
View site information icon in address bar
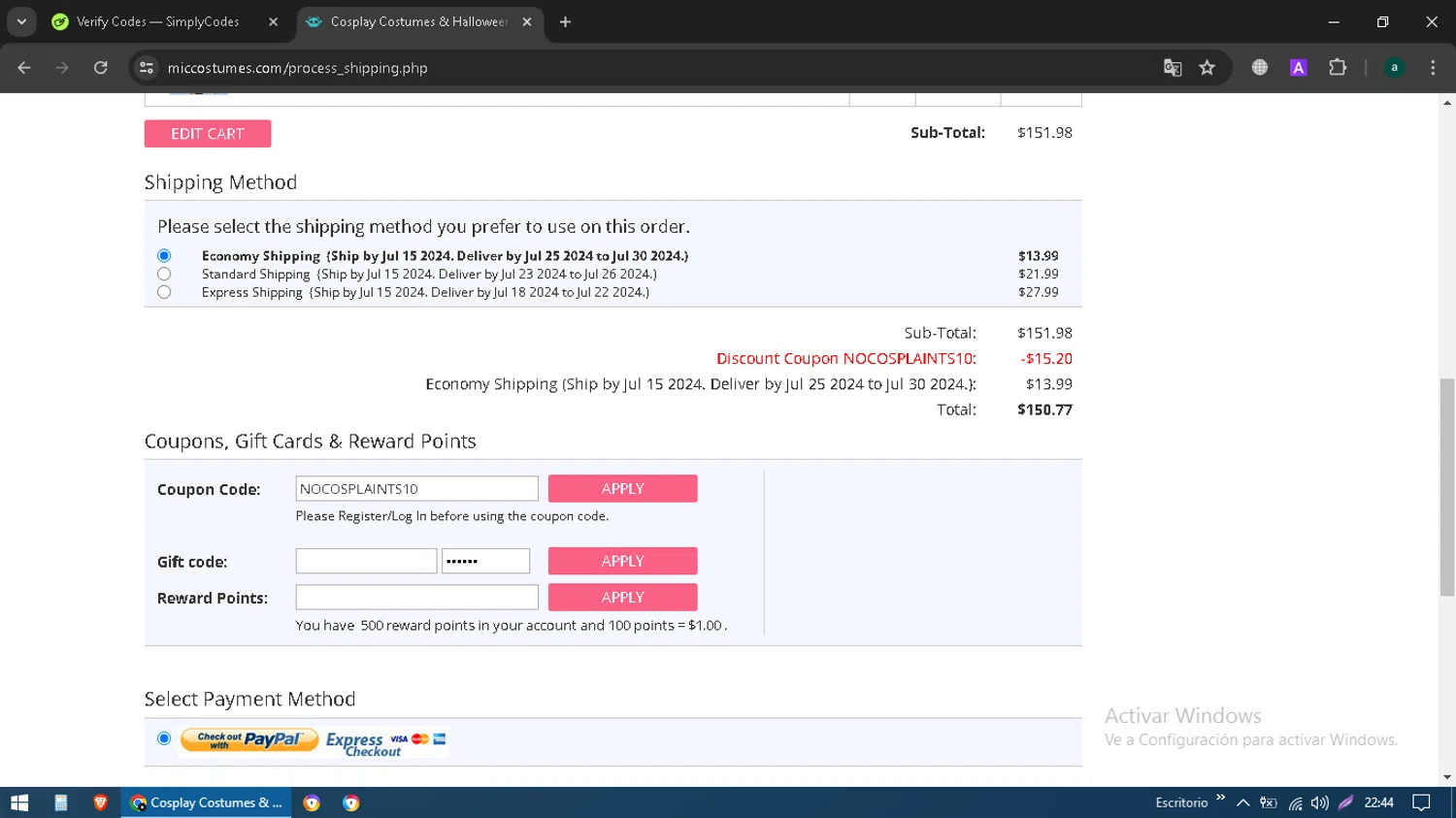[147, 68]
